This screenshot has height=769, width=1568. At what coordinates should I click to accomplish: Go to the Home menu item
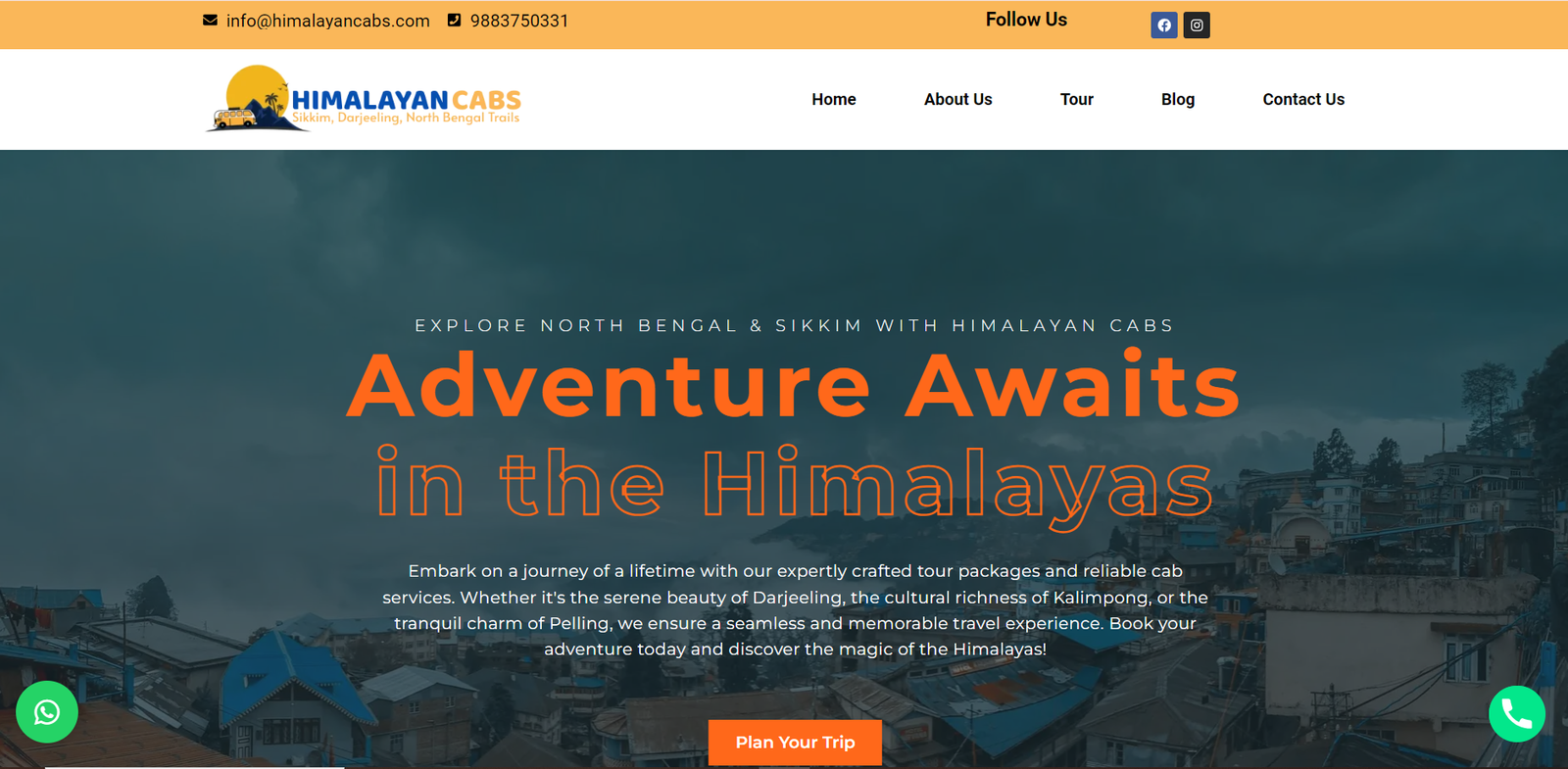click(x=834, y=99)
